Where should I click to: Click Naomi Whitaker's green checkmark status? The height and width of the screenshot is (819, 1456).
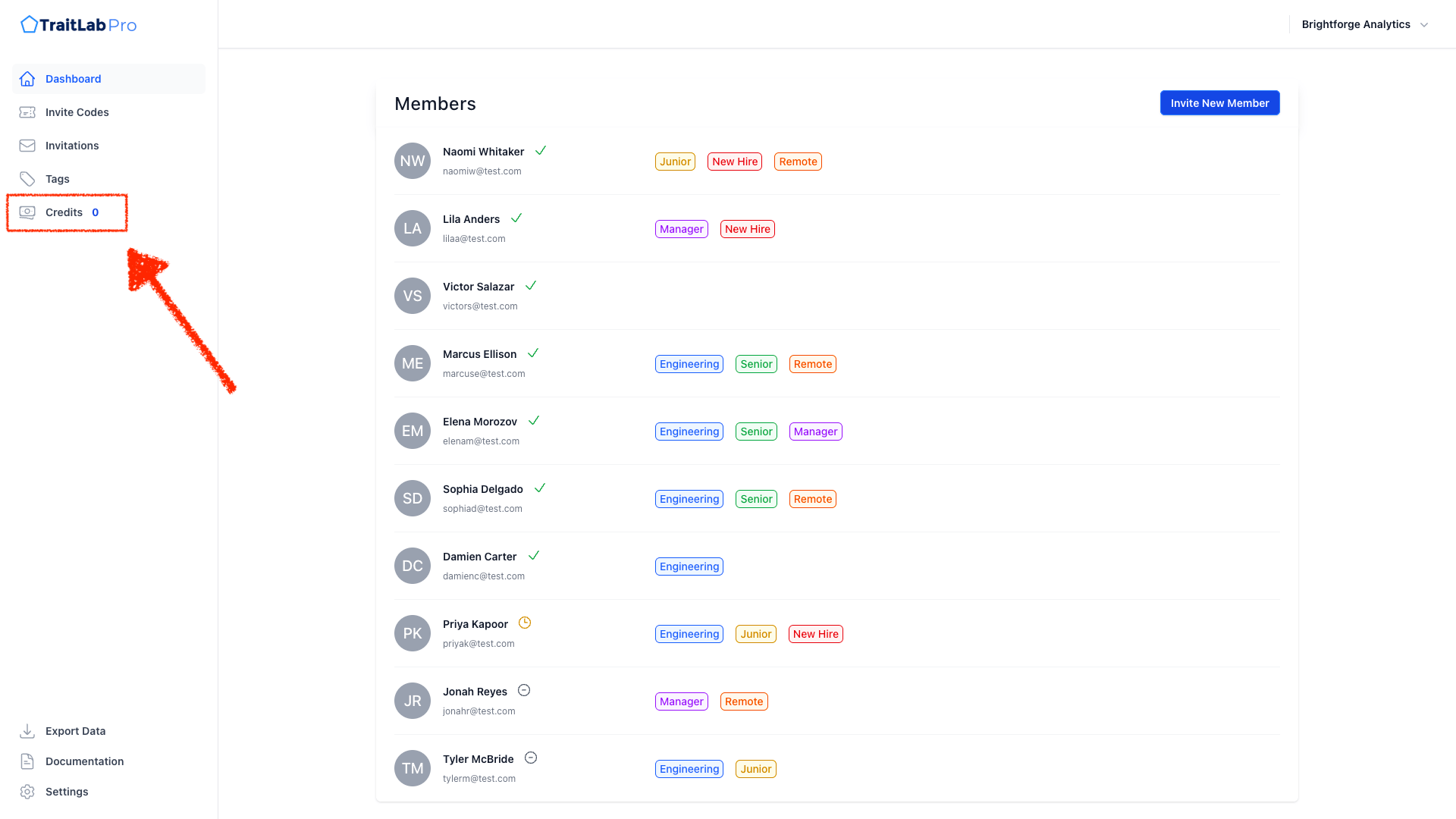(x=541, y=150)
